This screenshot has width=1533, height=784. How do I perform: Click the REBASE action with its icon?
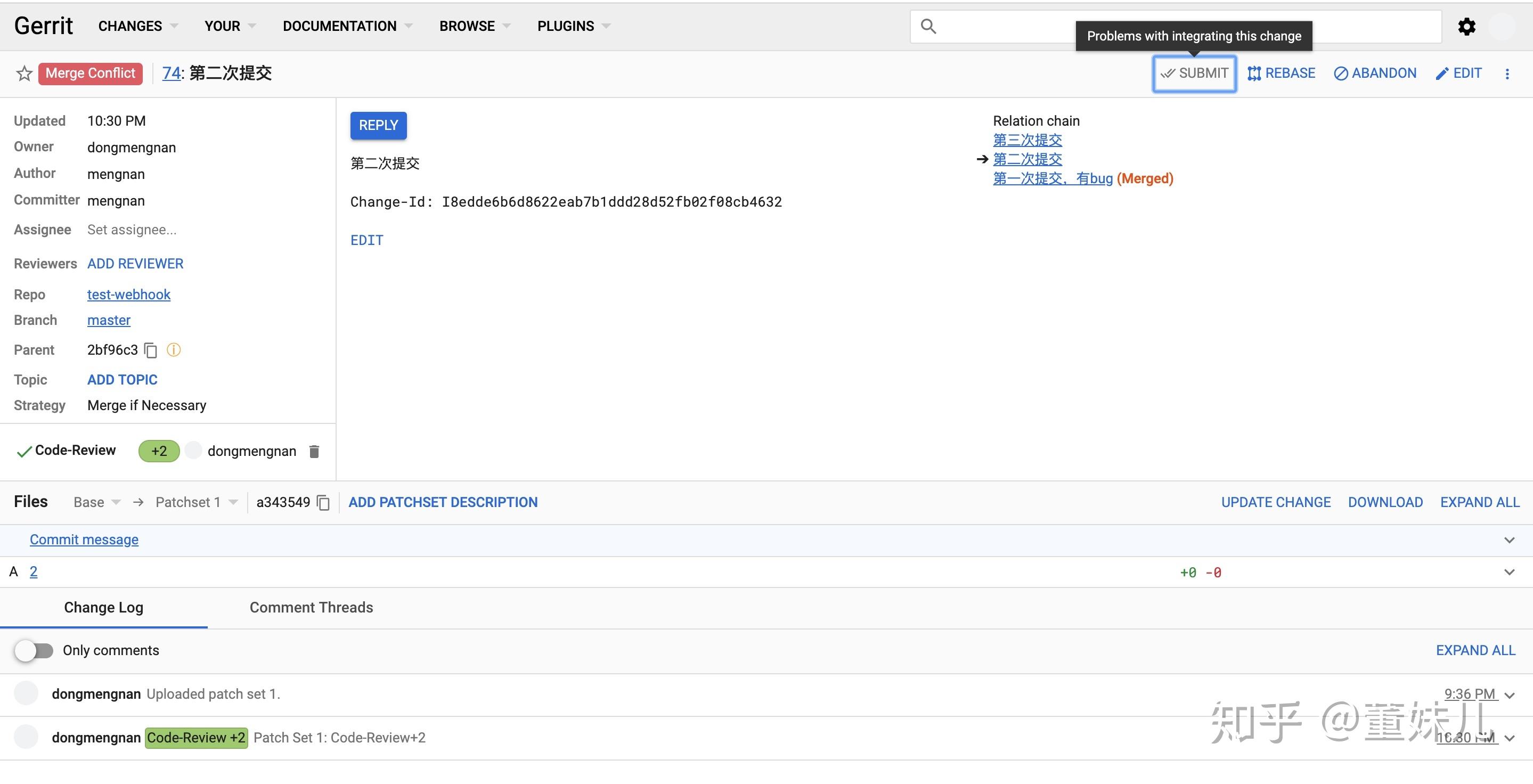tap(1281, 72)
